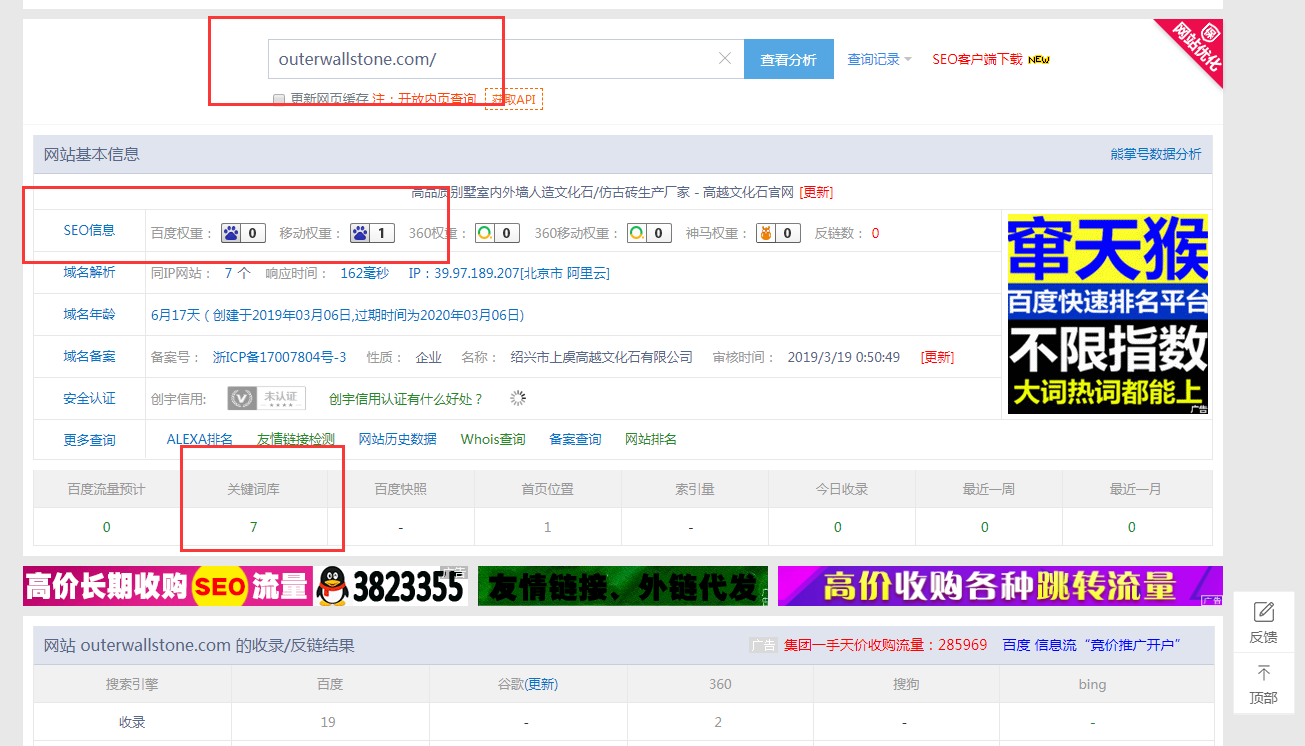Open the 百度 信息流 竞价推广开户 ad link
Image resolution: width=1305 pixels, height=746 pixels.
coord(1092,645)
